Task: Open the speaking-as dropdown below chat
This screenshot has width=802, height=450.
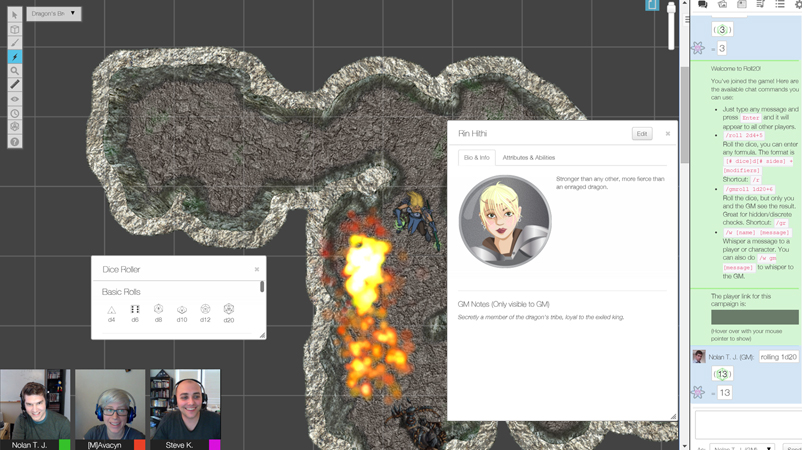Action: (x=742, y=447)
